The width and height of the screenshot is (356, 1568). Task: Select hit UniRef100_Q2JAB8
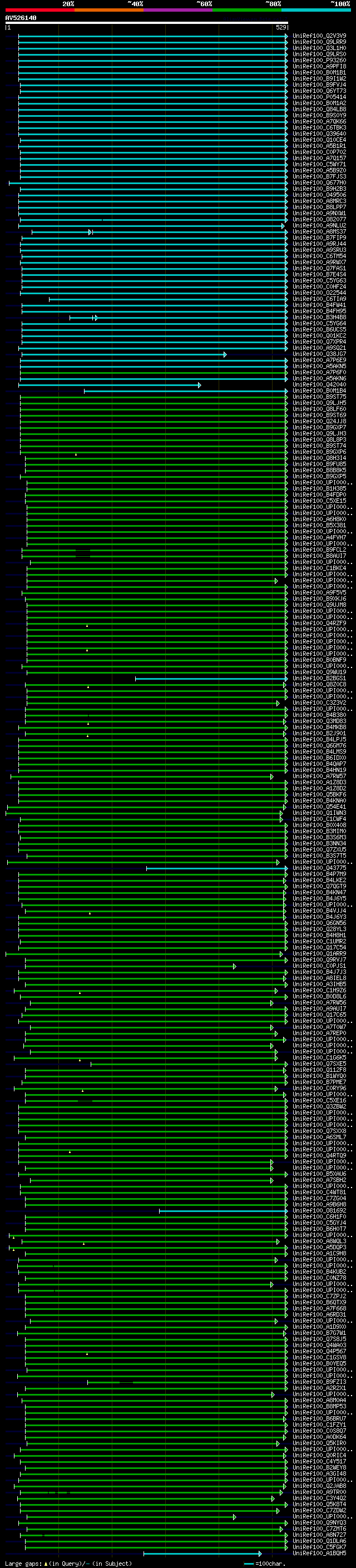point(319,1486)
